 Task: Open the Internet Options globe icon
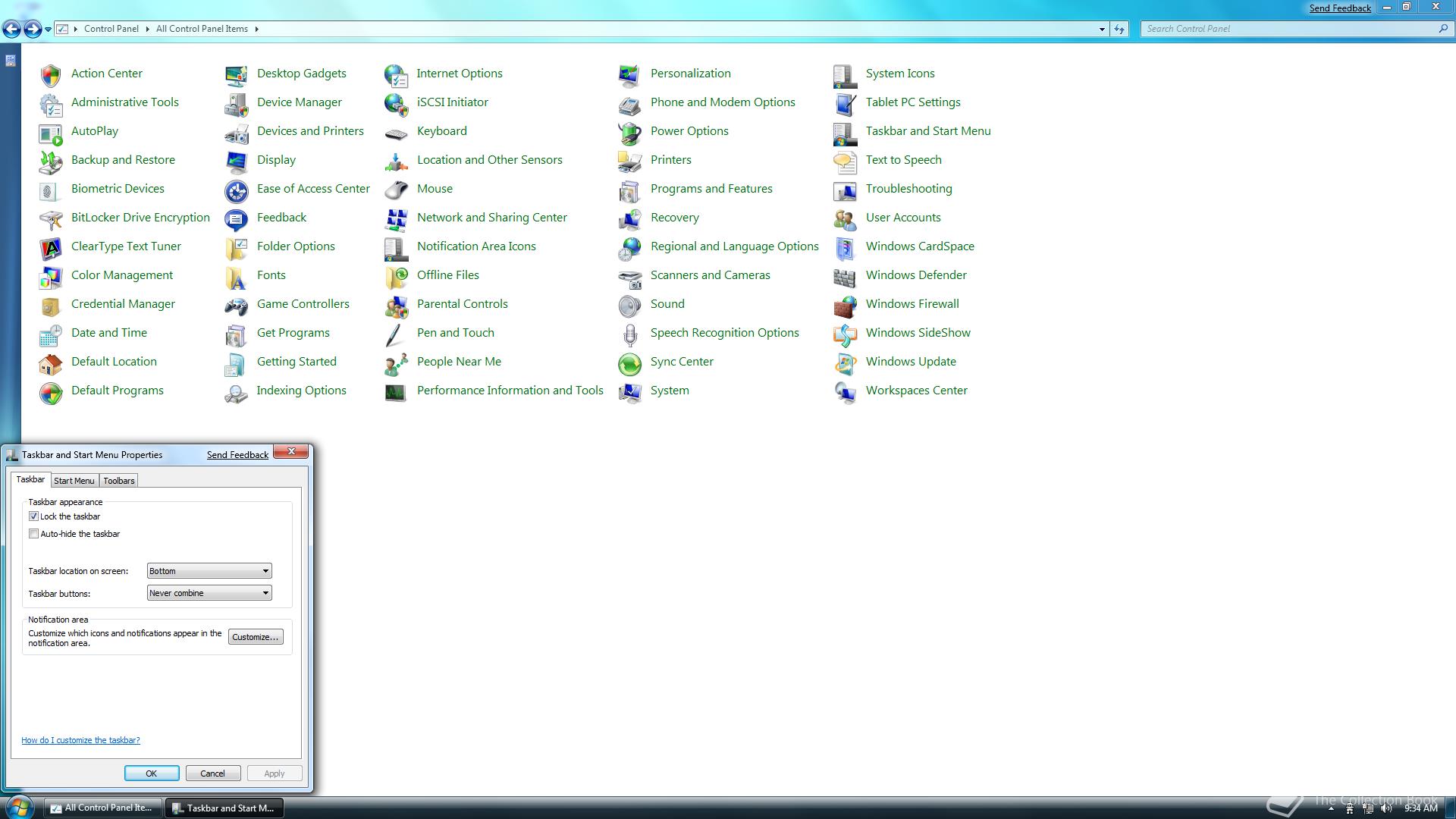pyautogui.click(x=396, y=74)
